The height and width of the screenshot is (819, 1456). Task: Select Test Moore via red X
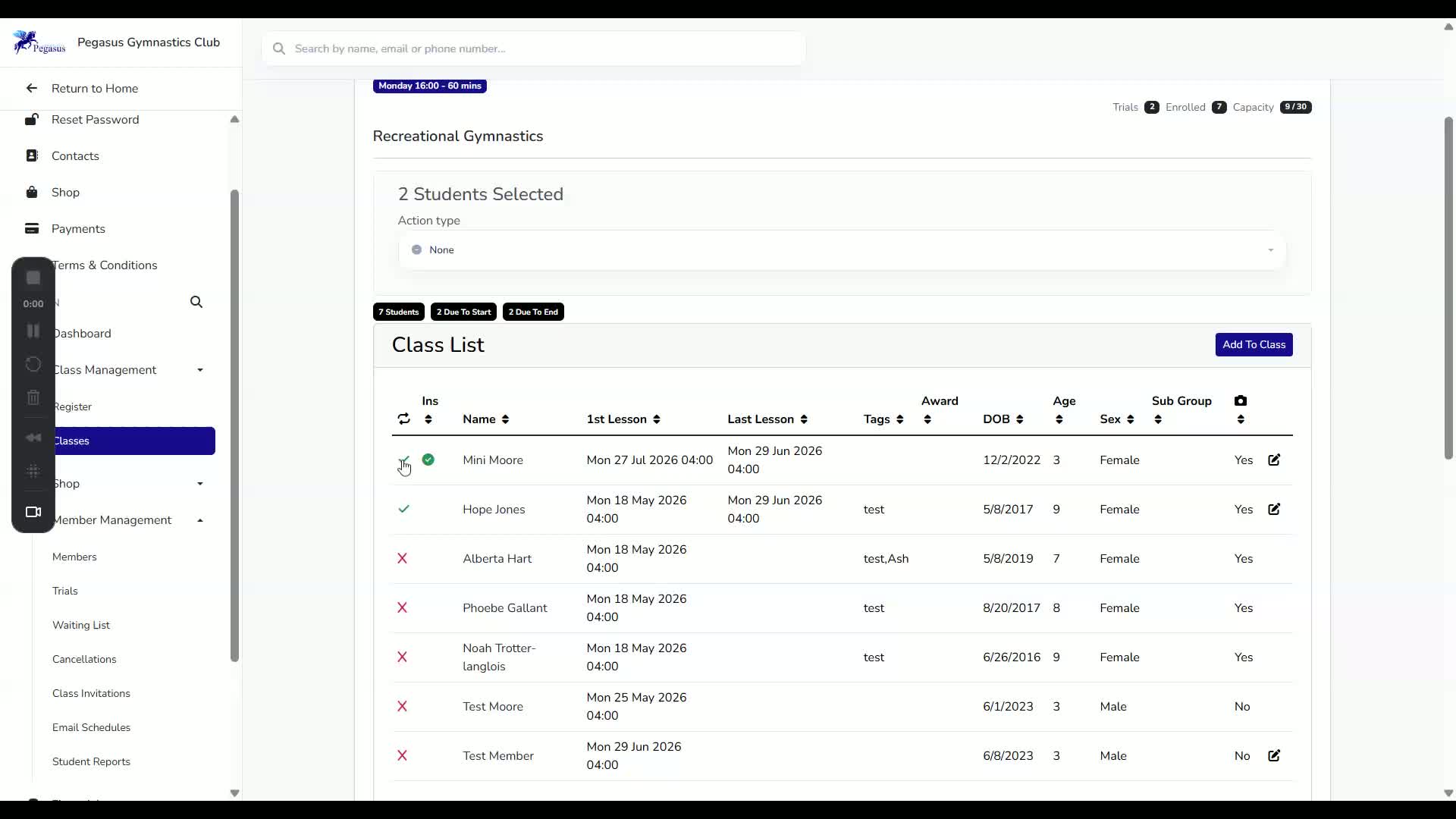point(403,706)
